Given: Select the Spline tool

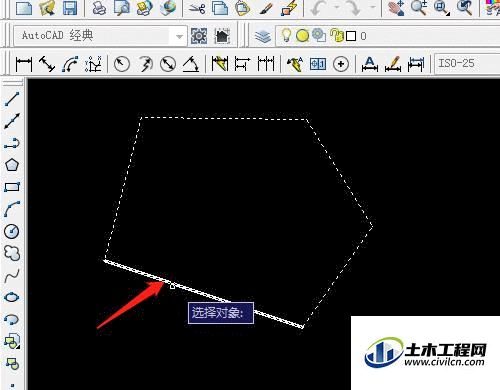Looking at the screenshot, I should pyautogui.click(x=12, y=275).
